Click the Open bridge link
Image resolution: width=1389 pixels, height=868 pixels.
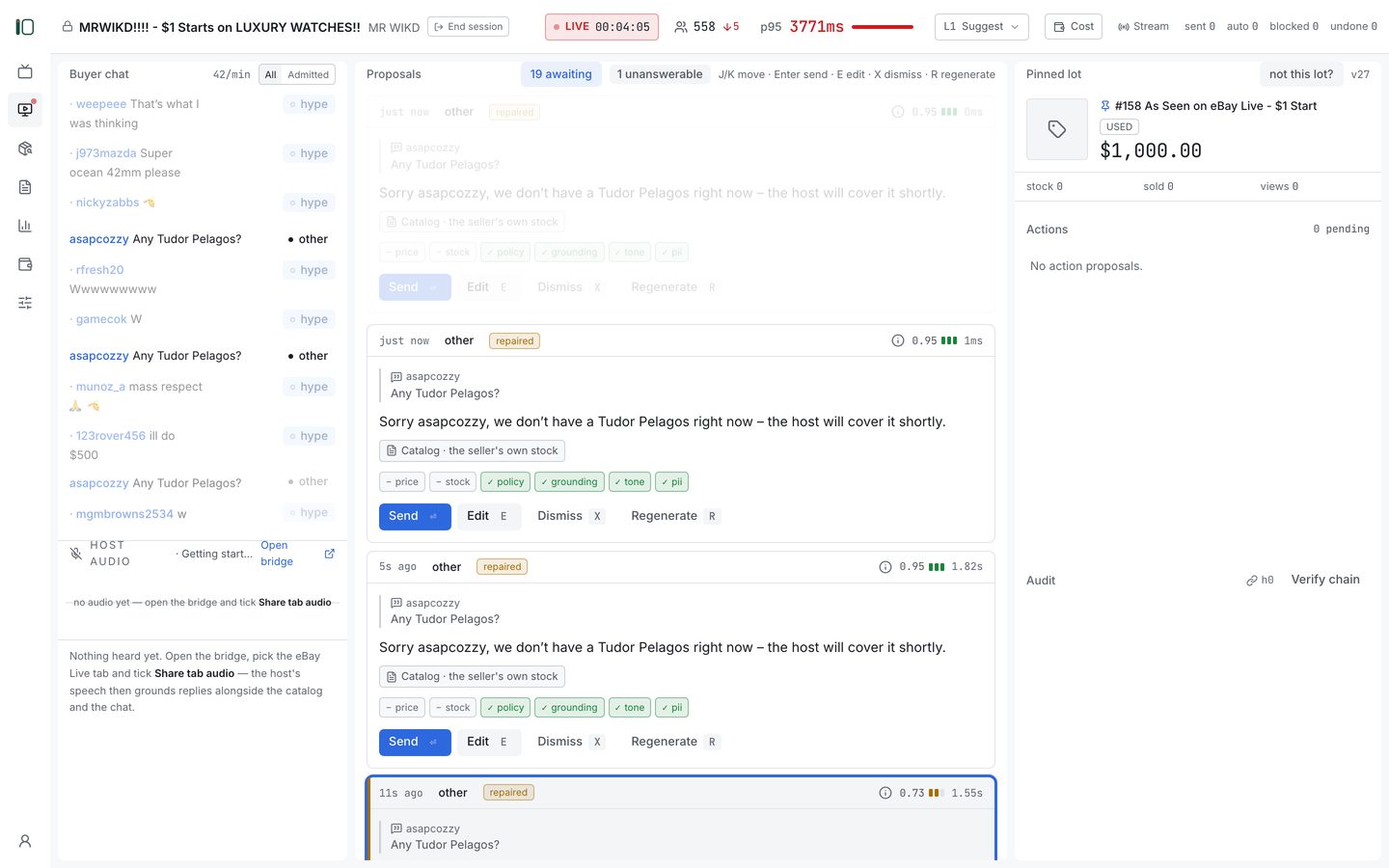tap(277, 554)
